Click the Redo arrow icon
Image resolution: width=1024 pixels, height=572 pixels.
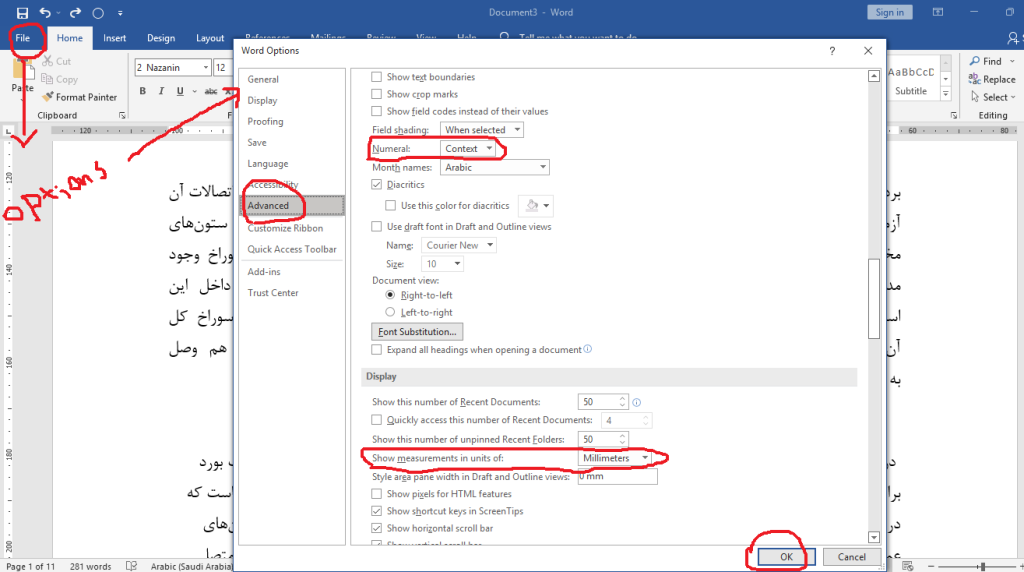(x=76, y=13)
